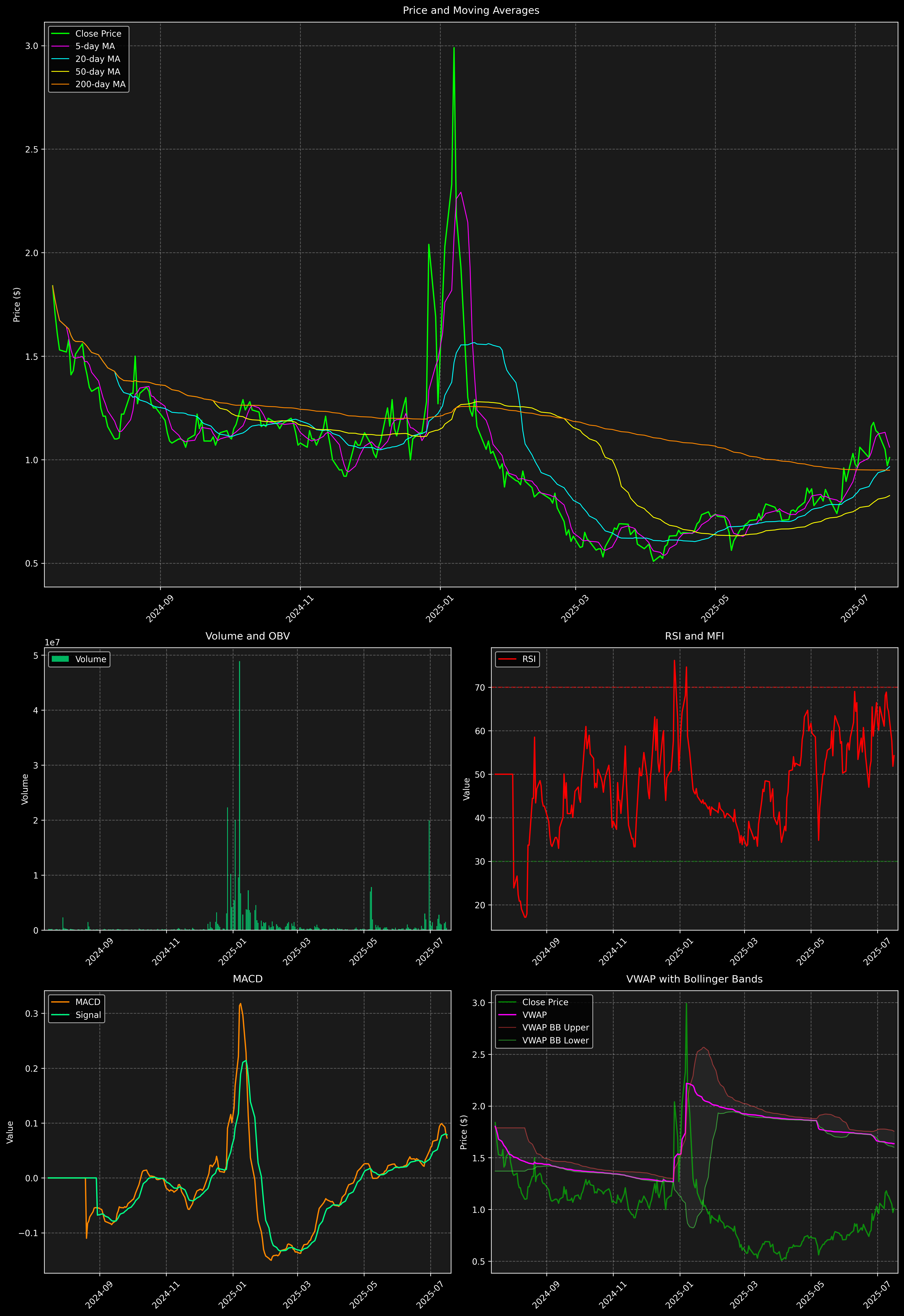Viewport: 904px width, 1316px height.
Task: Click the red RSI legend line sample
Action: tap(507, 659)
